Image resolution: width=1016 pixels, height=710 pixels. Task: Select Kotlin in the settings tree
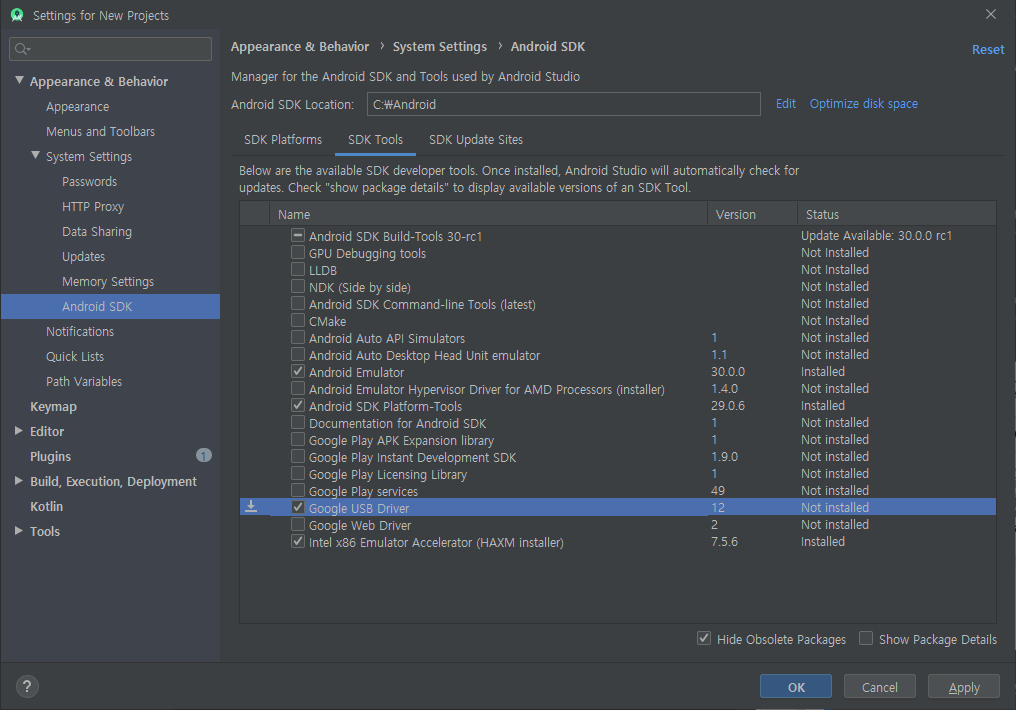47,506
